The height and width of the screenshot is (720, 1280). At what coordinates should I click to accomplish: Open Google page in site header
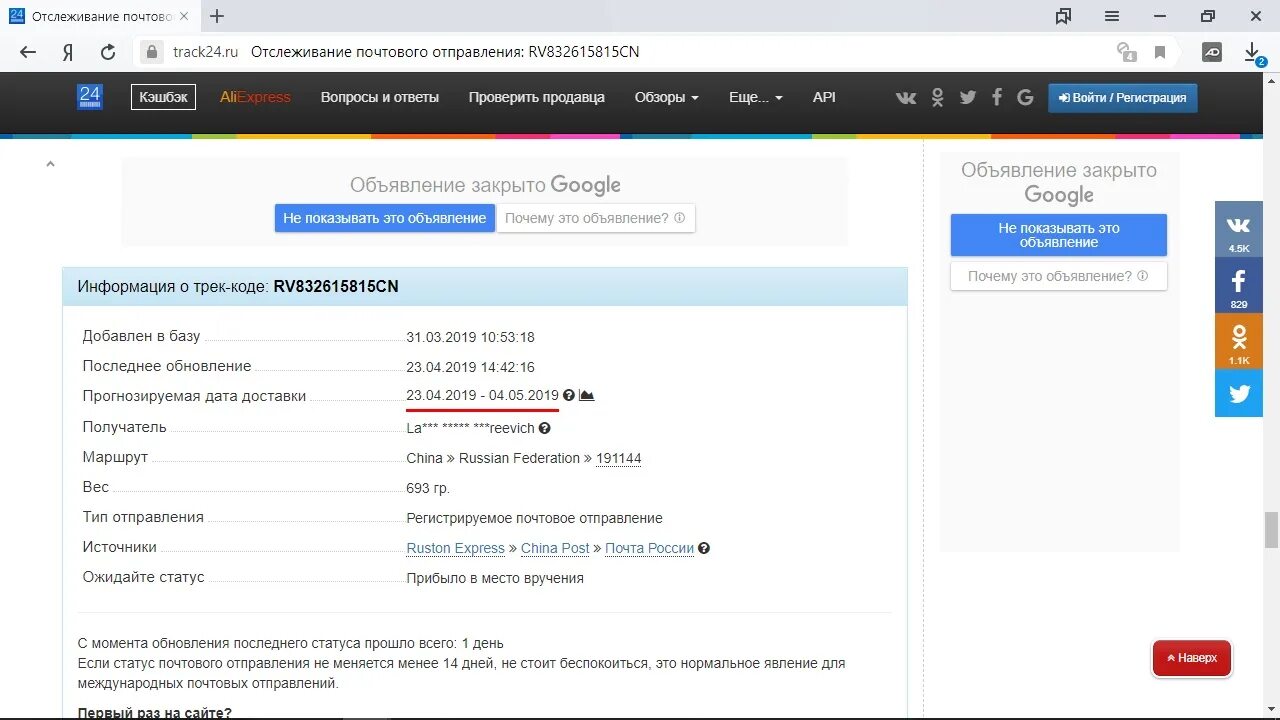click(1025, 97)
